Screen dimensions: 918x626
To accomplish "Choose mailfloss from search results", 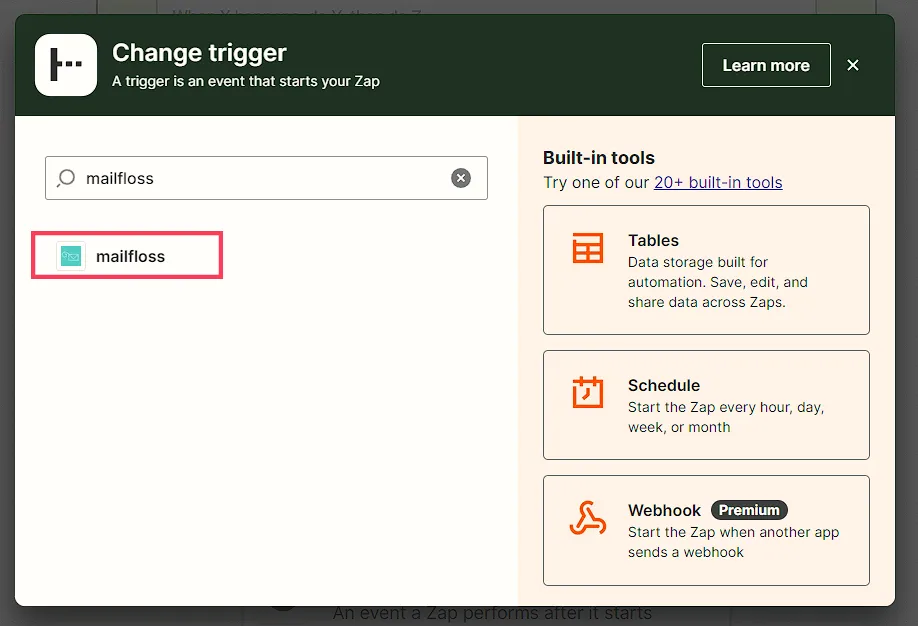I will coord(127,255).
